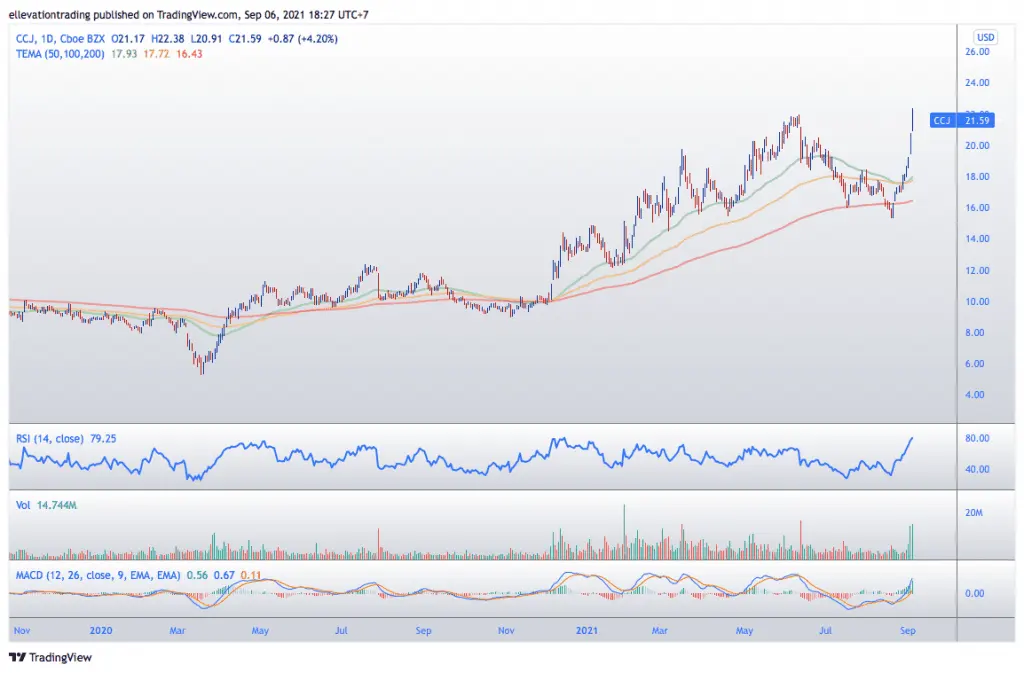Click the 8.00 price axis label
This screenshot has width=1024, height=673.
coord(974,332)
